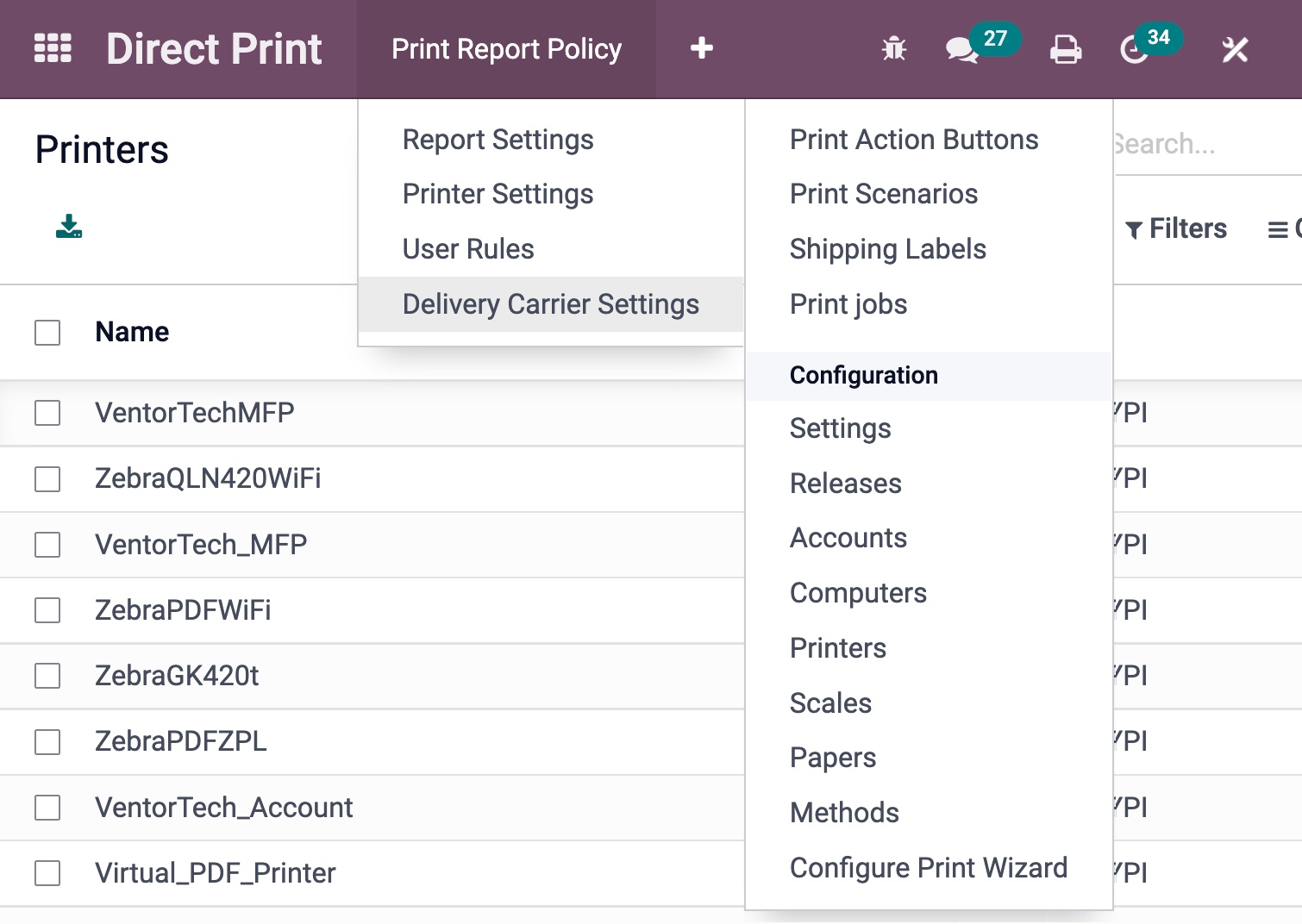
Task: Click the tools wrench icon
Action: [1235, 49]
